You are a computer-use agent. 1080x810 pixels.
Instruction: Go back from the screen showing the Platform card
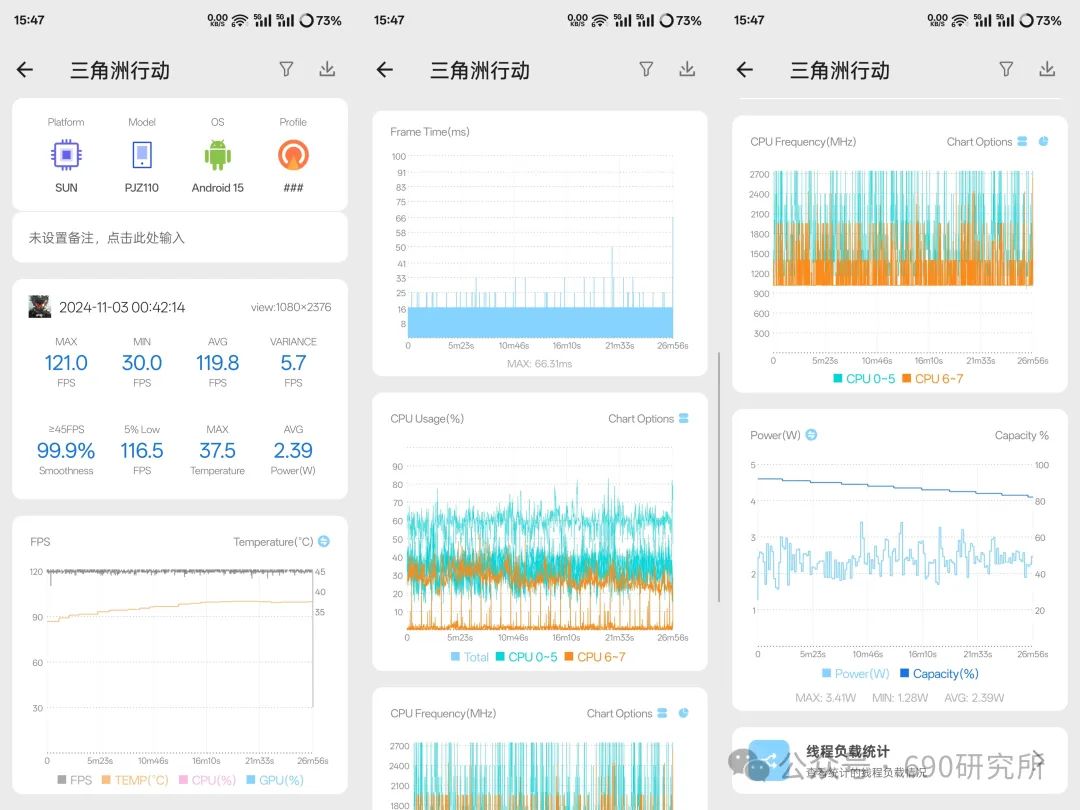(25, 70)
